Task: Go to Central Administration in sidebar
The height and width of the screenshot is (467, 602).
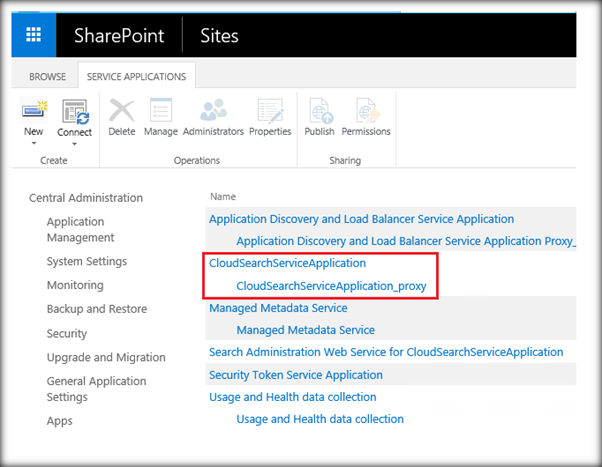Action: (x=86, y=198)
